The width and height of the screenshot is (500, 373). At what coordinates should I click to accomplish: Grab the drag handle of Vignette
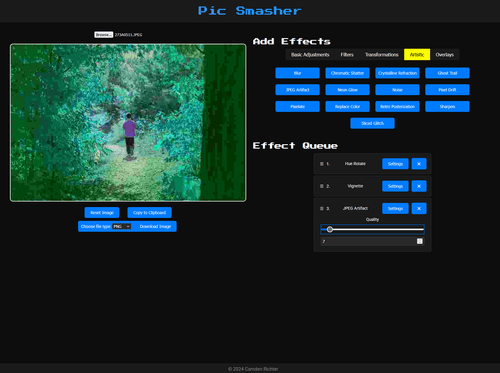(322, 186)
